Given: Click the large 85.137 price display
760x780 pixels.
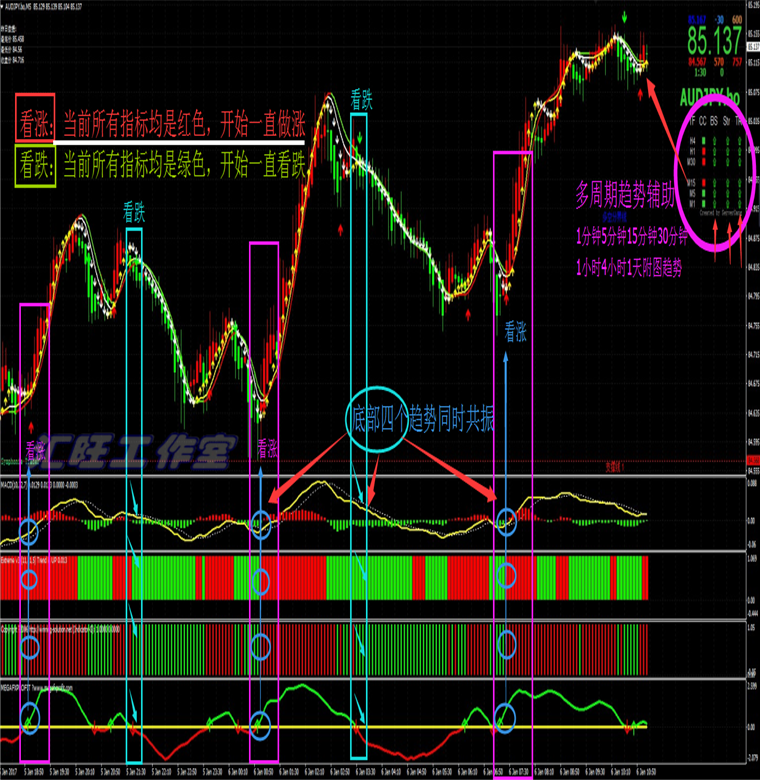Looking at the screenshot, I should point(714,41).
